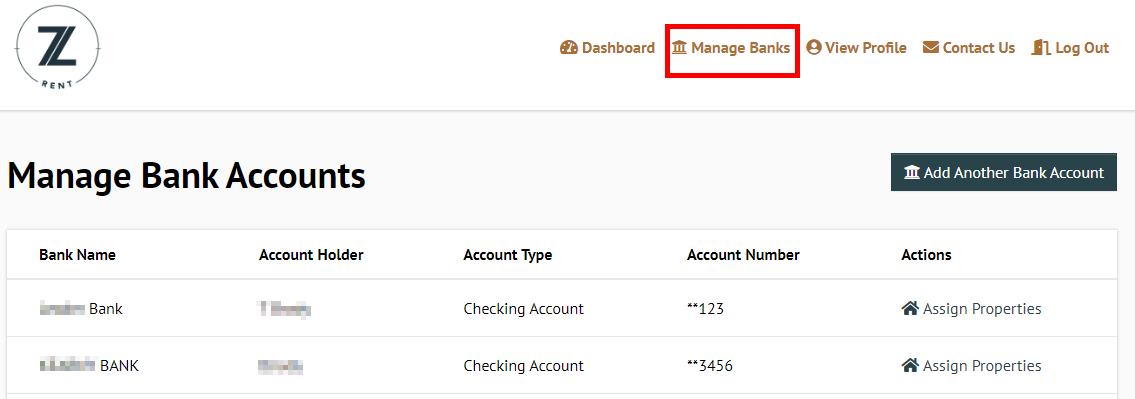Image resolution: width=1135 pixels, height=399 pixels.
Task: Click the Contact Us envelope icon
Action: pos(931,48)
